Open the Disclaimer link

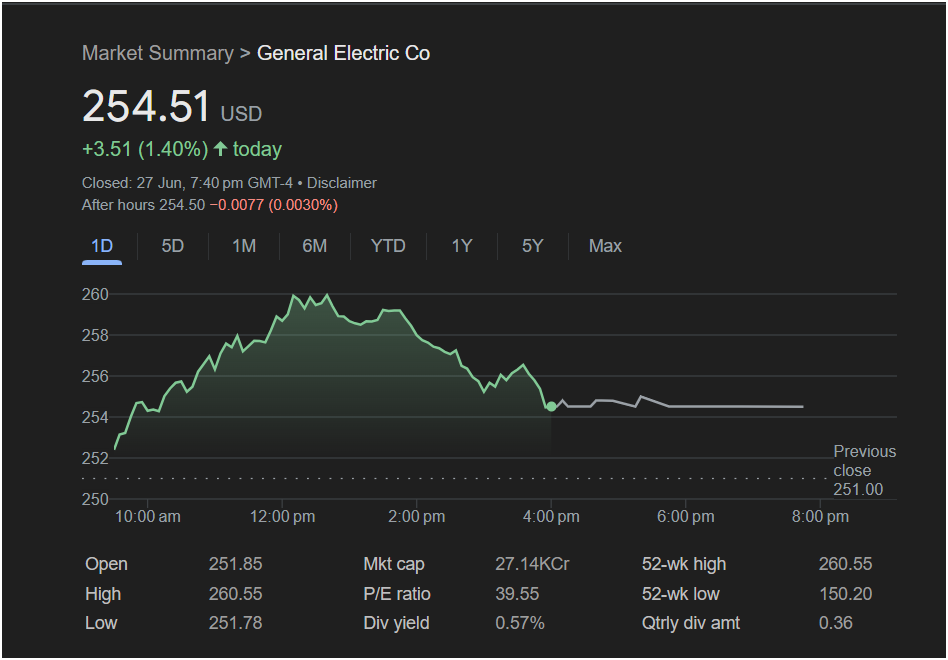click(x=342, y=183)
